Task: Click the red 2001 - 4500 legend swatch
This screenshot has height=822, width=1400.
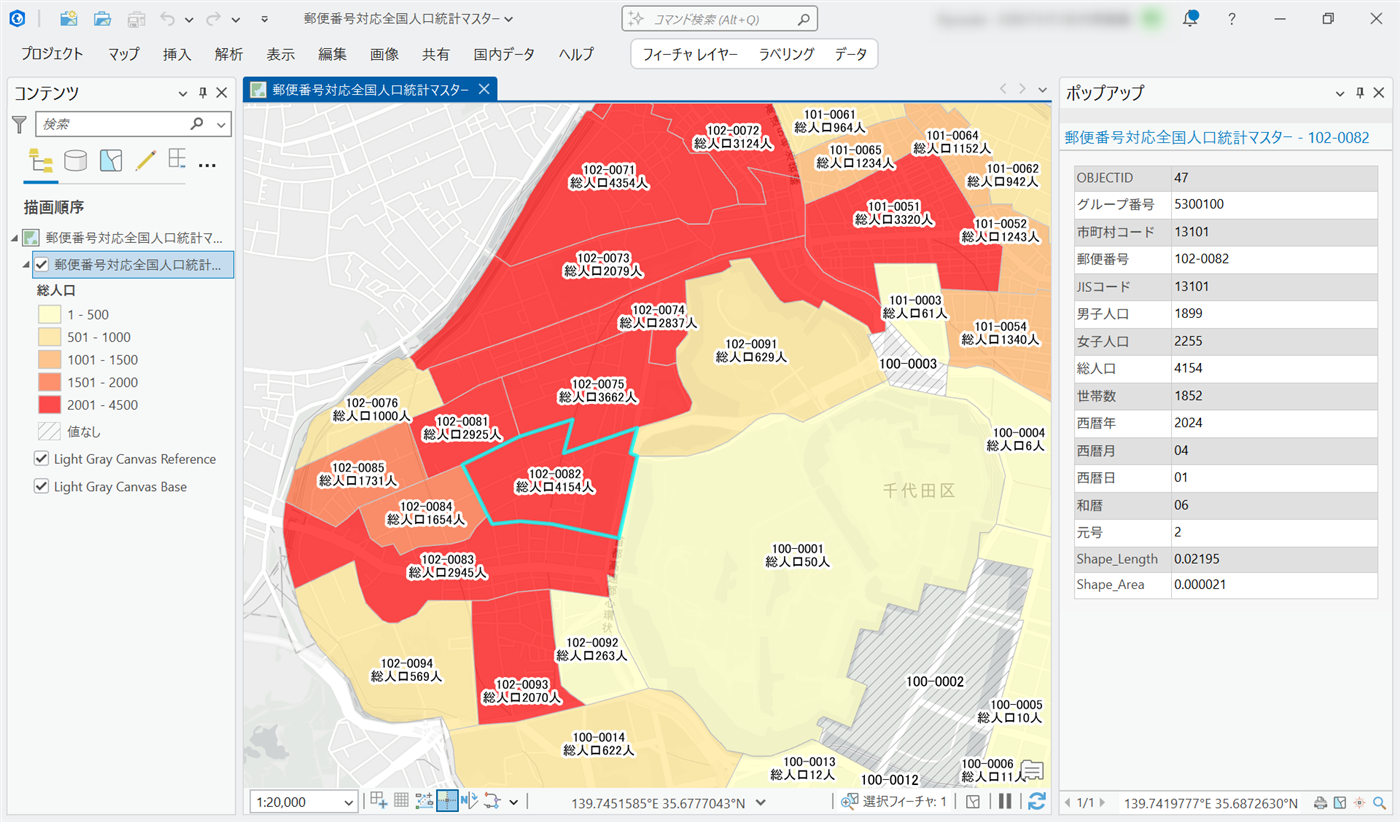Action: (49, 405)
